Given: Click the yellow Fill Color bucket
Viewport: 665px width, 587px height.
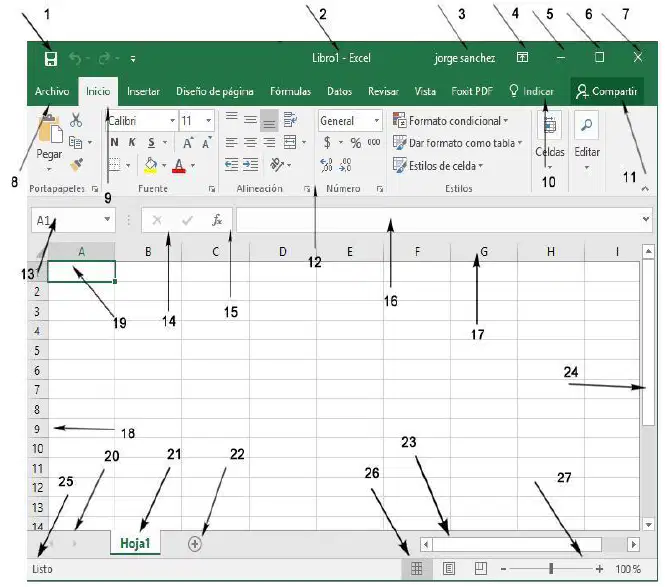Looking at the screenshot, I should click(x=151, y=165).
